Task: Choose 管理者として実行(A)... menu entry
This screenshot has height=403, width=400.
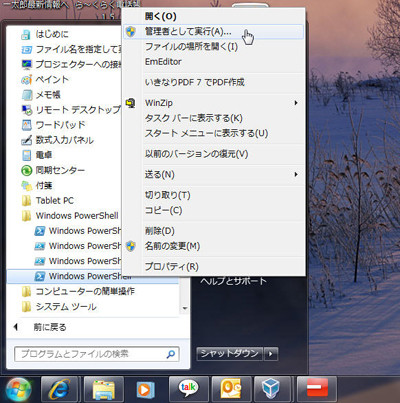Action: click(x=213, y=32)
